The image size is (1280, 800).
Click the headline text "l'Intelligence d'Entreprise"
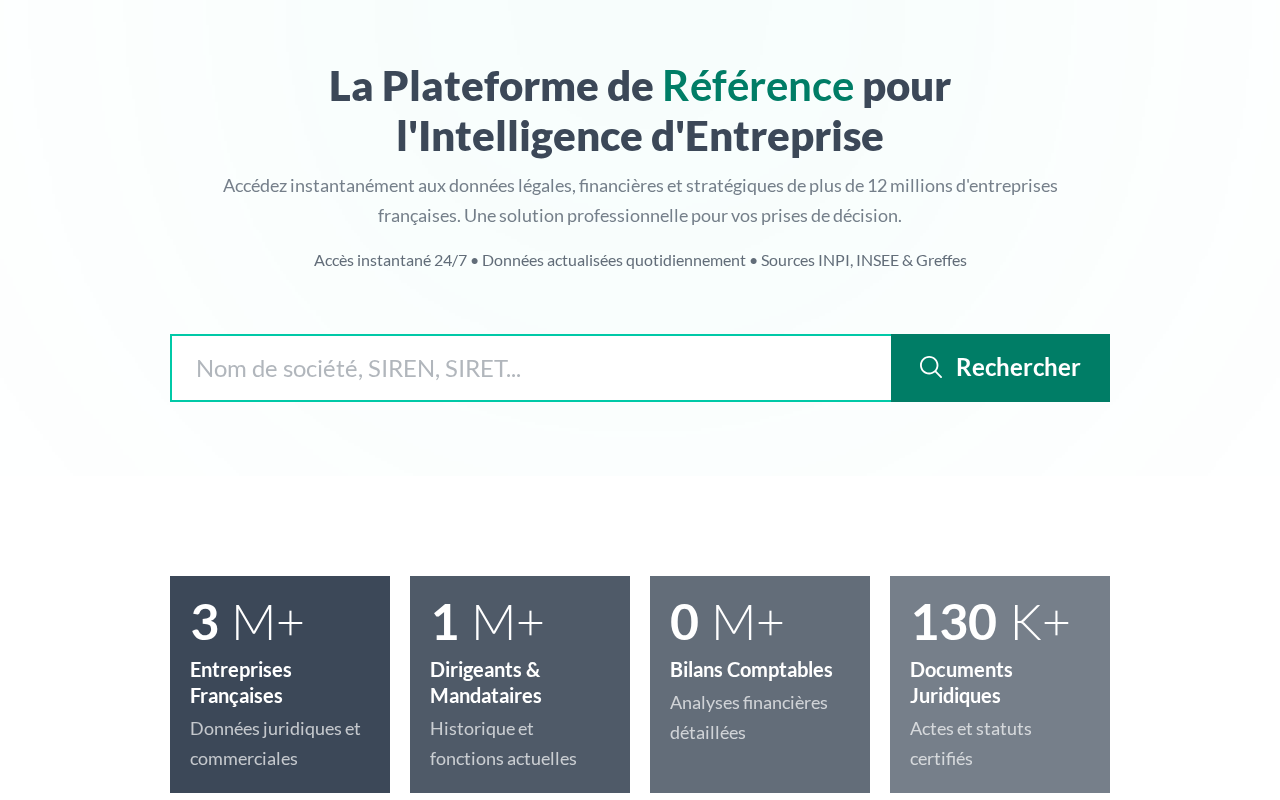640,136
